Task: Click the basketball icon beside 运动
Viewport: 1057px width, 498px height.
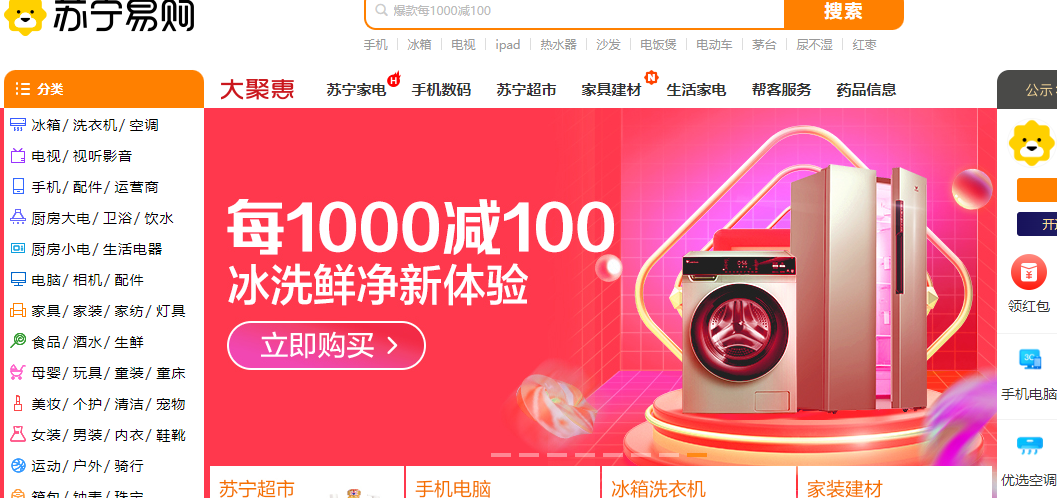Action: coord(18,466)
